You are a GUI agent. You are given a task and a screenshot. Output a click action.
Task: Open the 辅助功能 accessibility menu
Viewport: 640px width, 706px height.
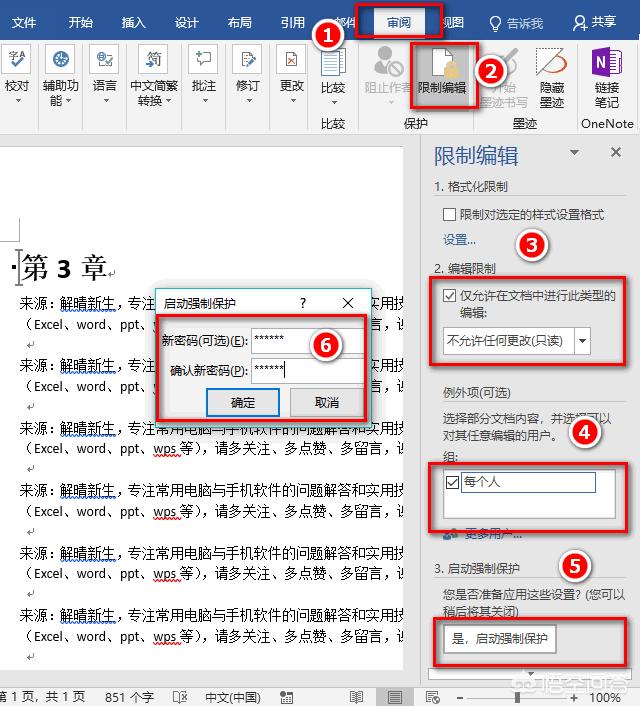coord(60,75)
